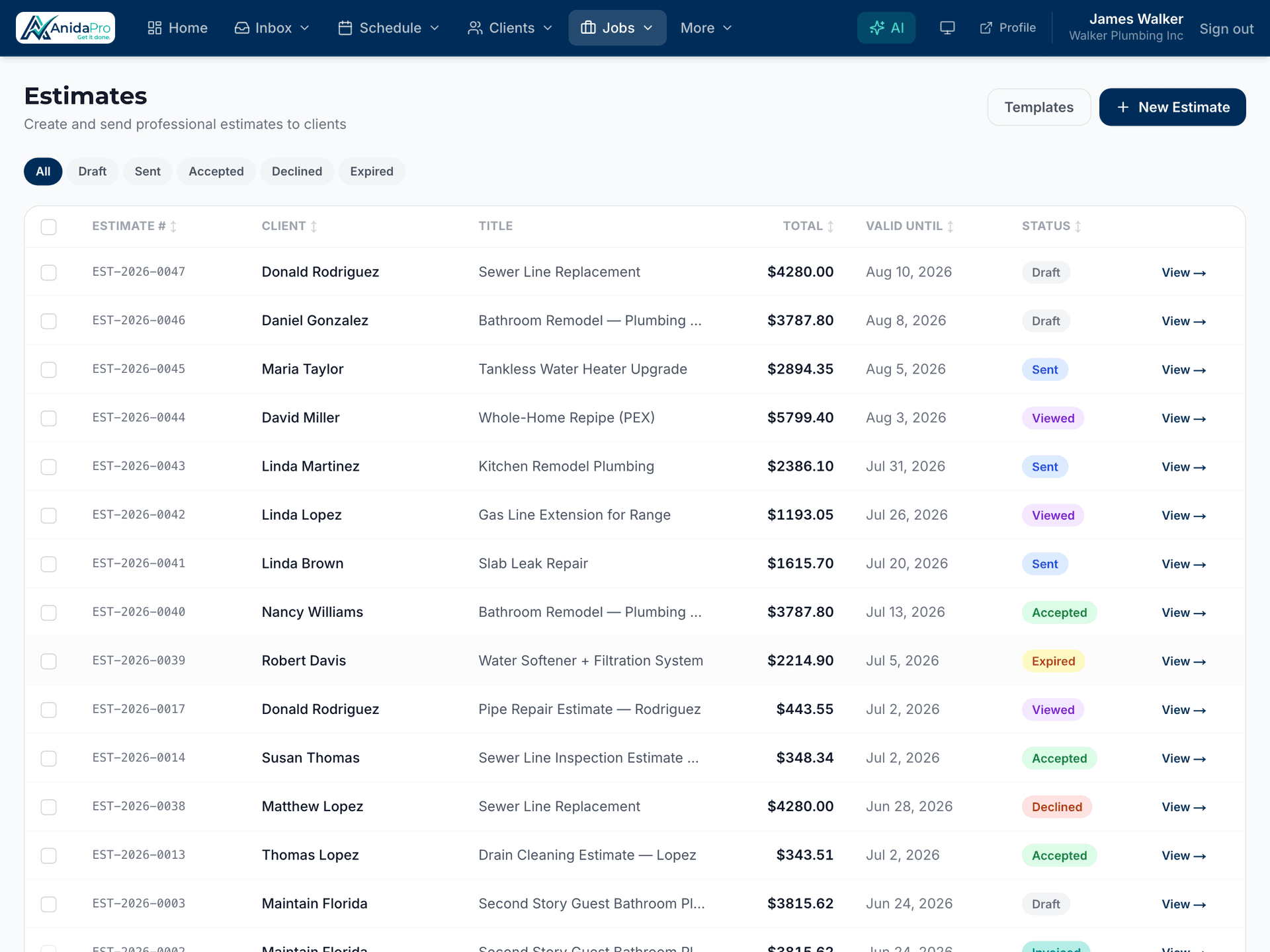This screenshot has height=952, width=1270.
Task: Toggle the select-all header checkbox
Action: point(48,227)
